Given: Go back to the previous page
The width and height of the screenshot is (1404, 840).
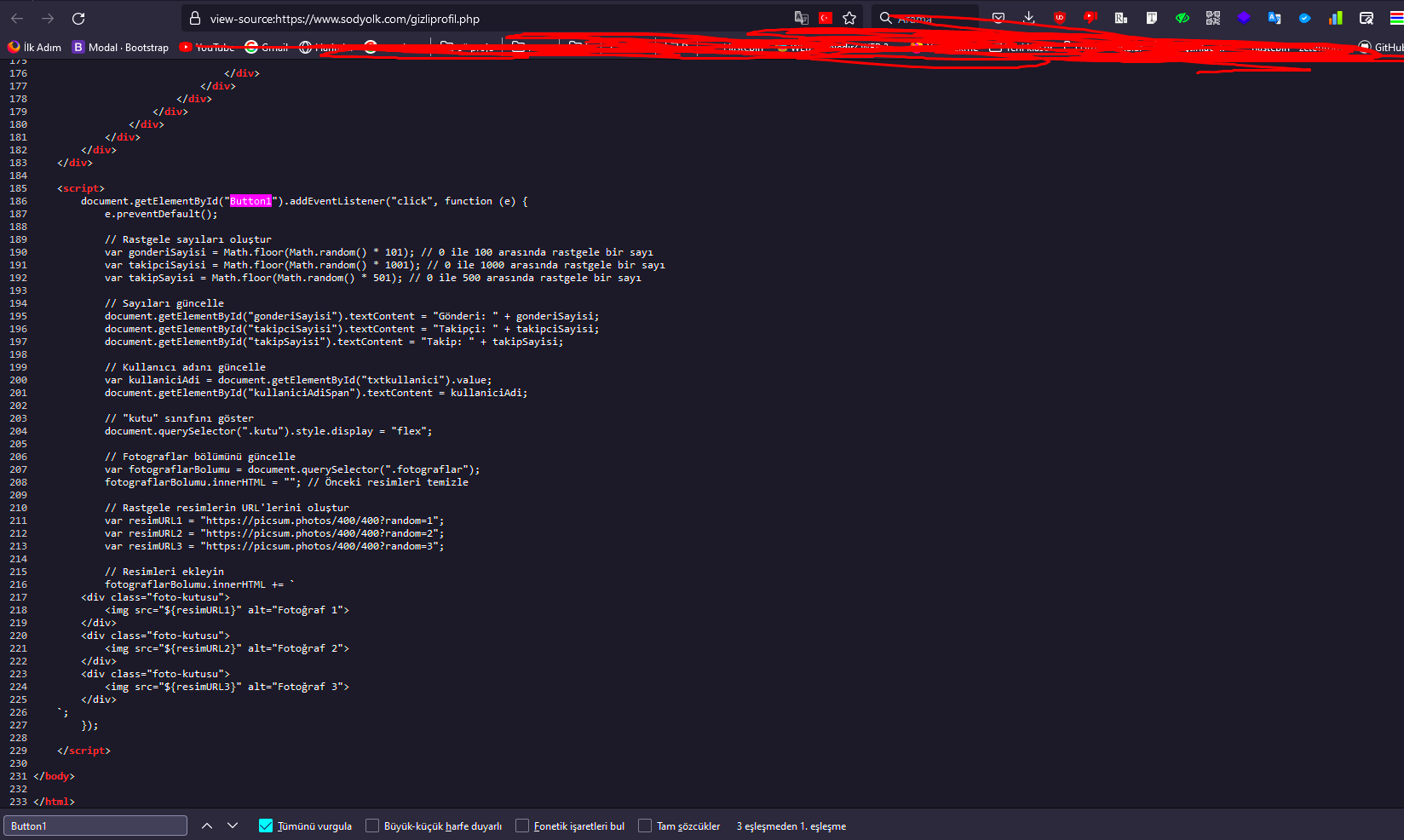Looking at the screenshot, I should pyautogui.click(x=17, y=18).
